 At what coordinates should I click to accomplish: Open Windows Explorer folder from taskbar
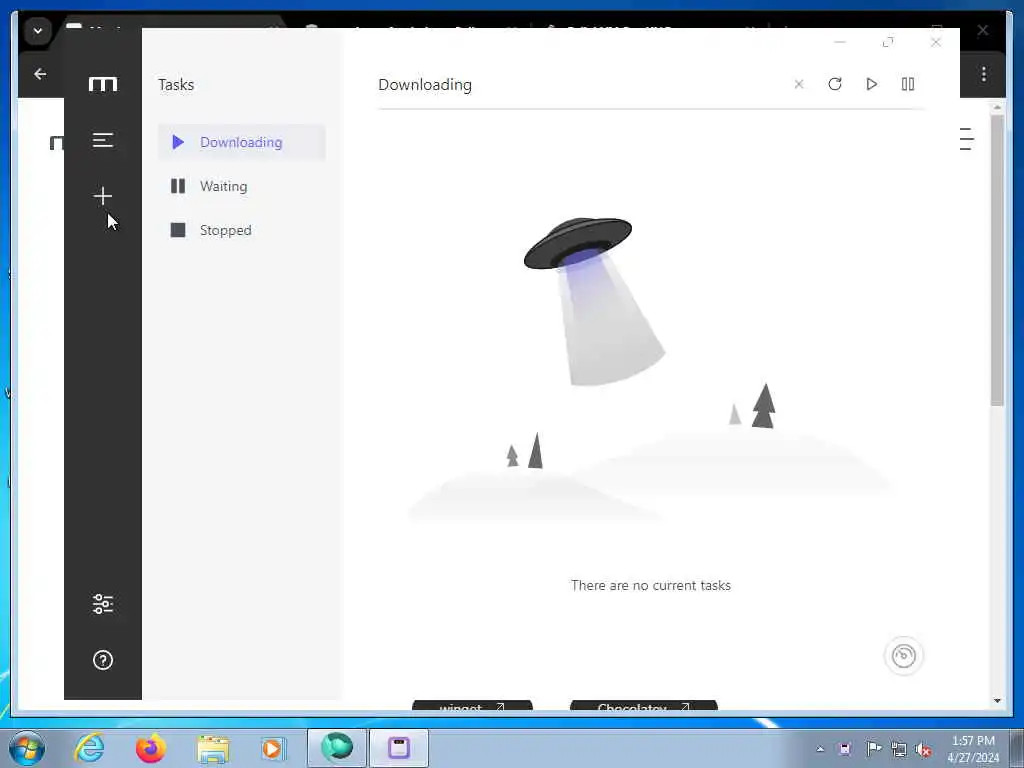tap(213, 749)
